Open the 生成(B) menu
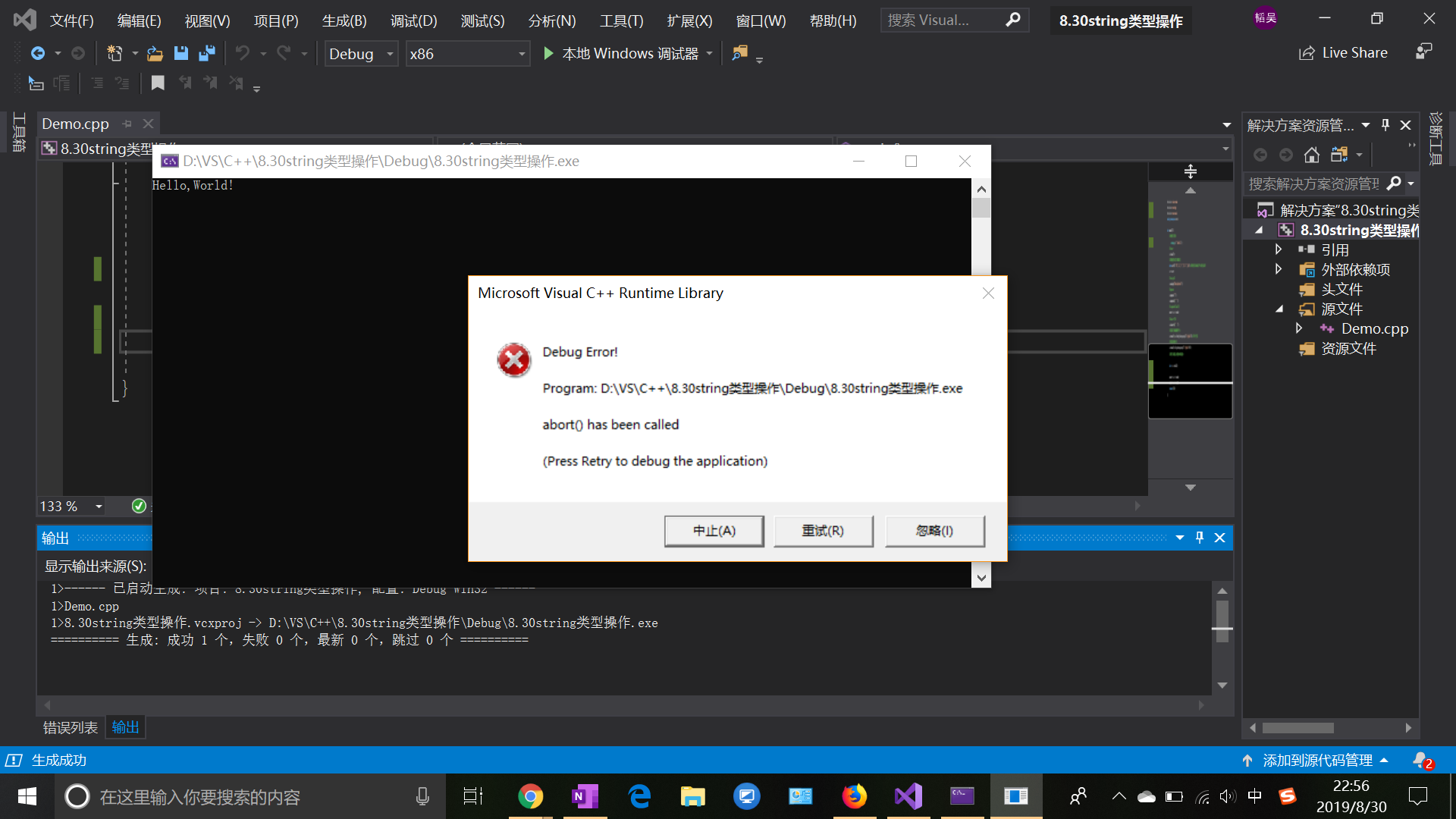The width and height of the screenshot is (1456, 819). (344, 20)
